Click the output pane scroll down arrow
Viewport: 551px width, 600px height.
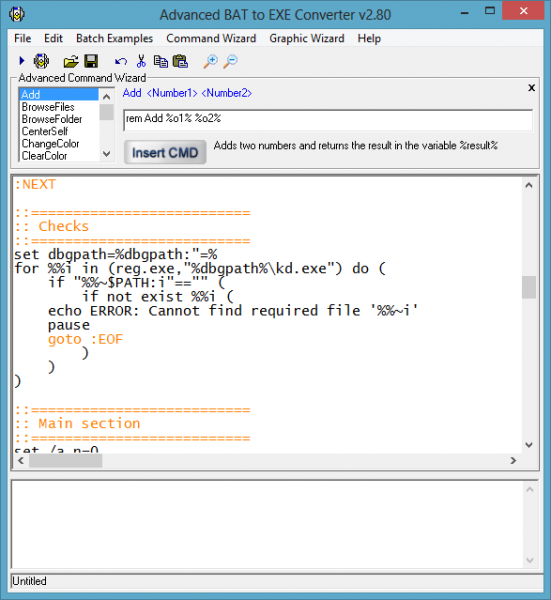(530, 560)
